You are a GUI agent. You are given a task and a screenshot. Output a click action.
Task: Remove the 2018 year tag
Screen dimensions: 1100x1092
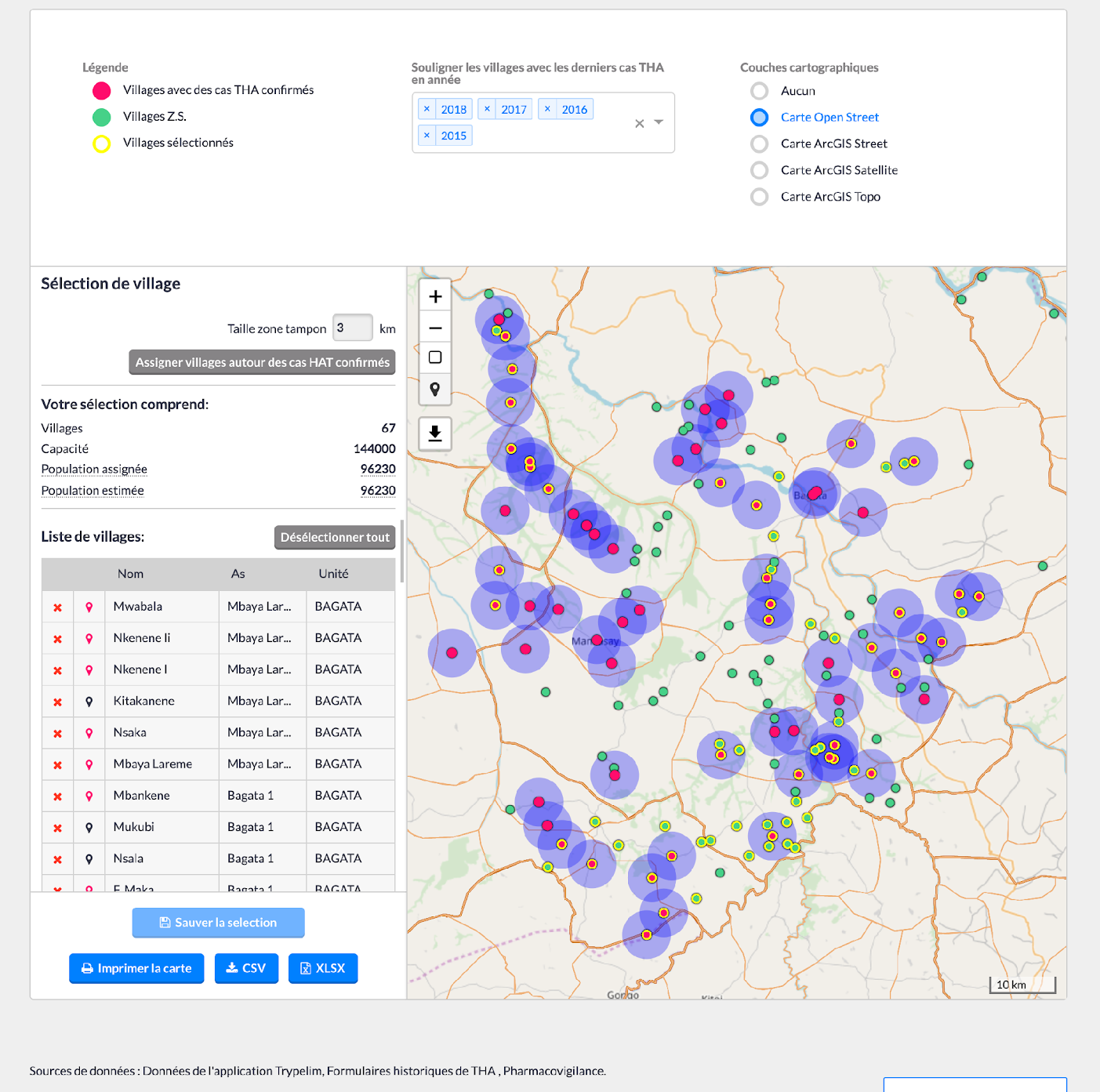coord(427,109)
